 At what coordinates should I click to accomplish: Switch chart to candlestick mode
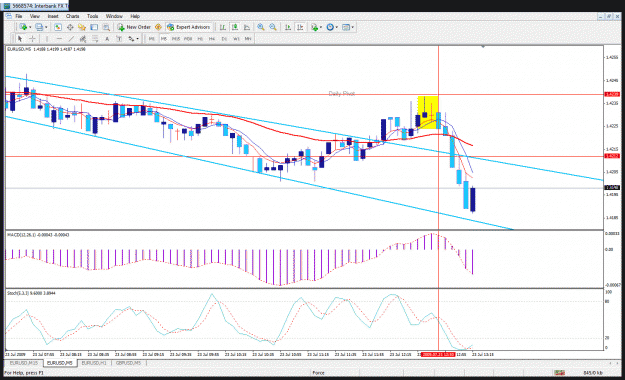click(x=235, y=27)
